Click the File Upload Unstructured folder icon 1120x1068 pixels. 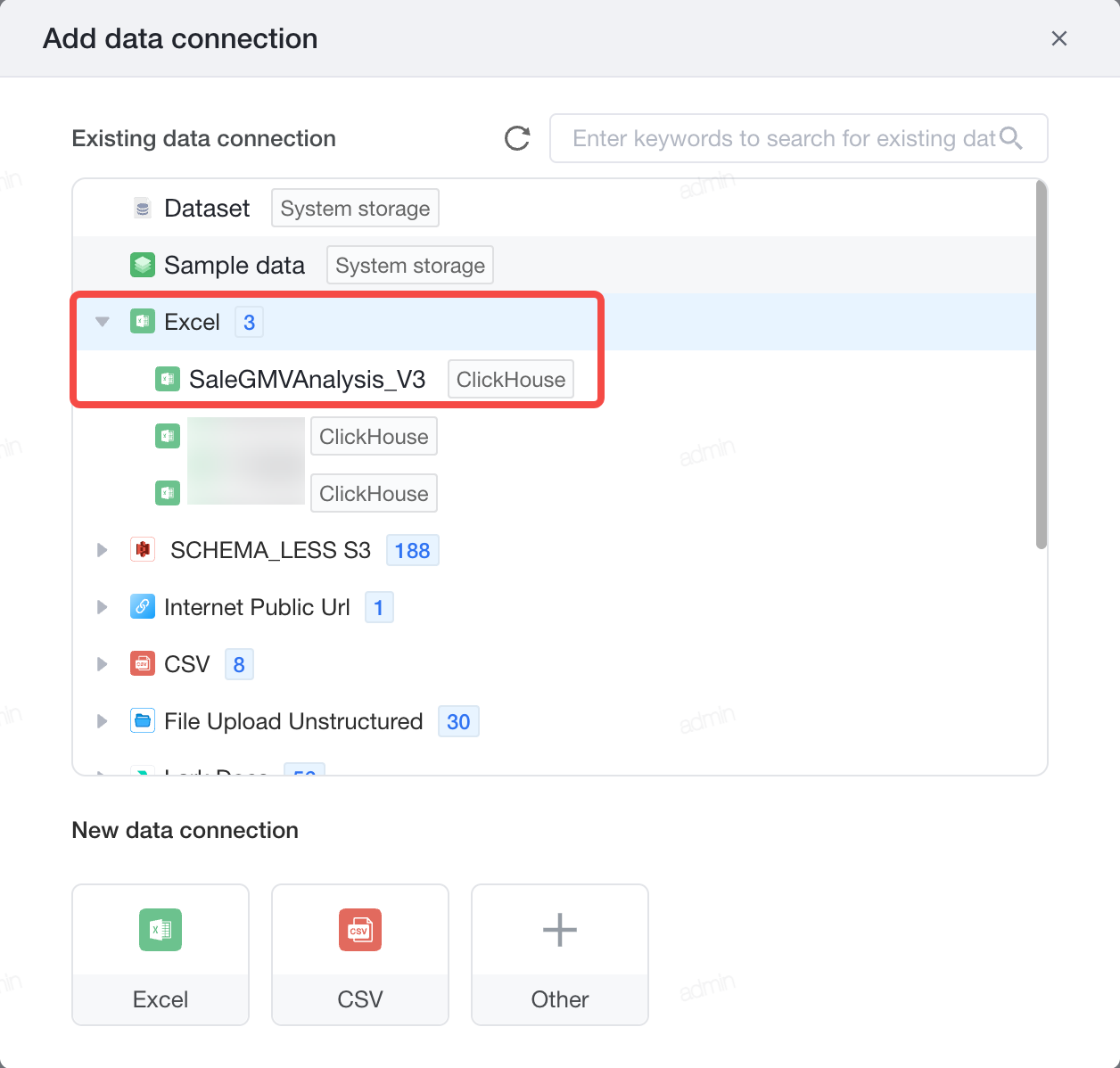(143, 721)
